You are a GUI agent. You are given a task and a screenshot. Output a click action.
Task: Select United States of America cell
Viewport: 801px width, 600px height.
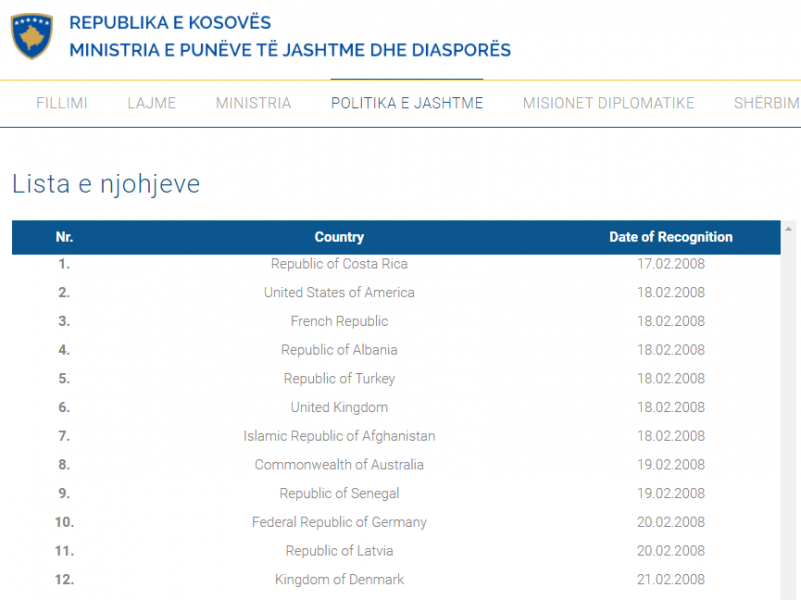(x=339, y=293)
